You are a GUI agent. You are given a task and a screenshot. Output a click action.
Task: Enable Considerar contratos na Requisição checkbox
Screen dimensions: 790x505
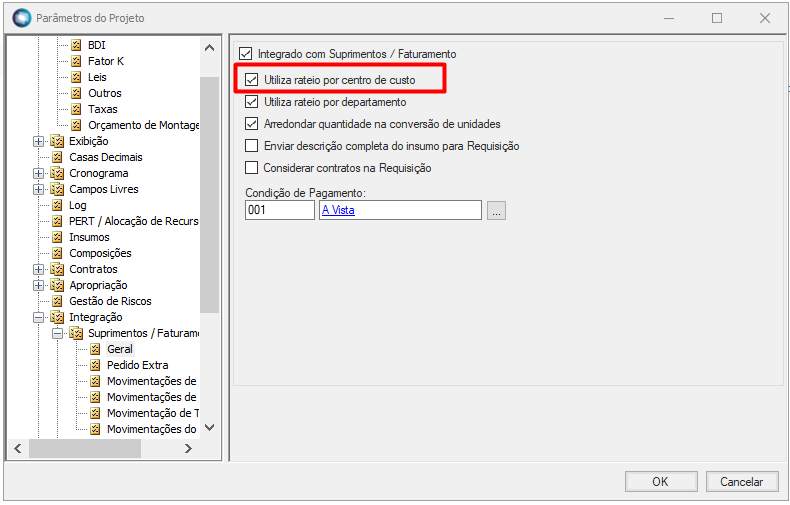pos(252,168)
